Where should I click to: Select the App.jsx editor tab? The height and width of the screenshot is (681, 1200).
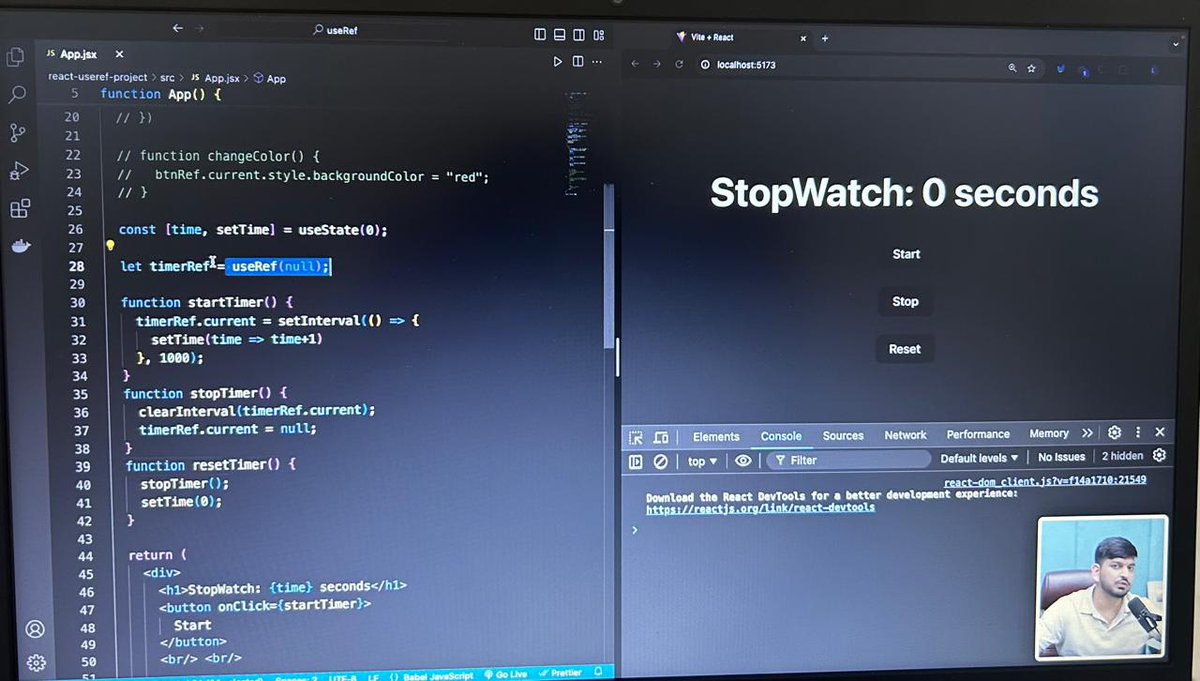(x=79, y=53)
